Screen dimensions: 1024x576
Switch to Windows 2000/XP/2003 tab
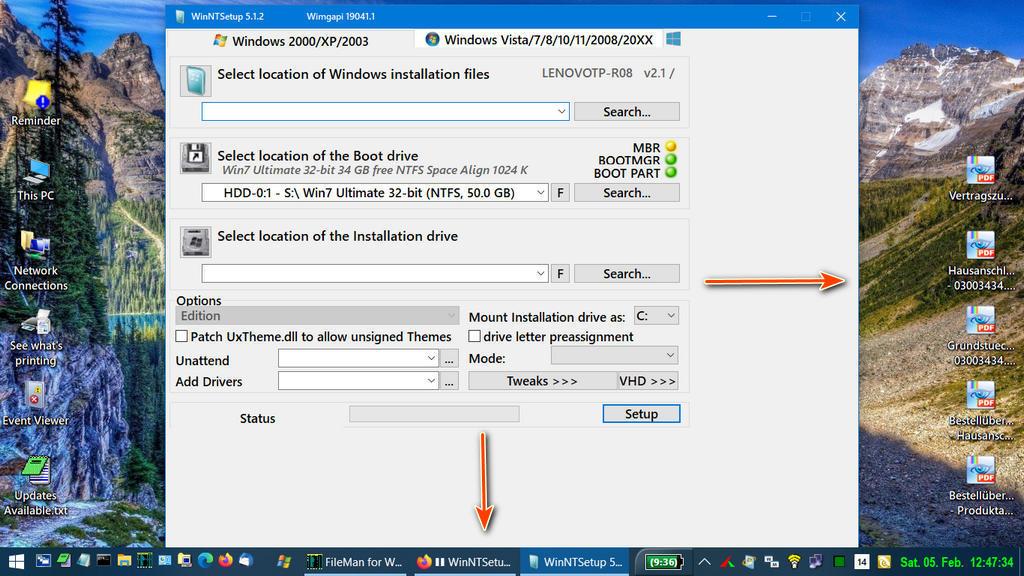[290, 41]
